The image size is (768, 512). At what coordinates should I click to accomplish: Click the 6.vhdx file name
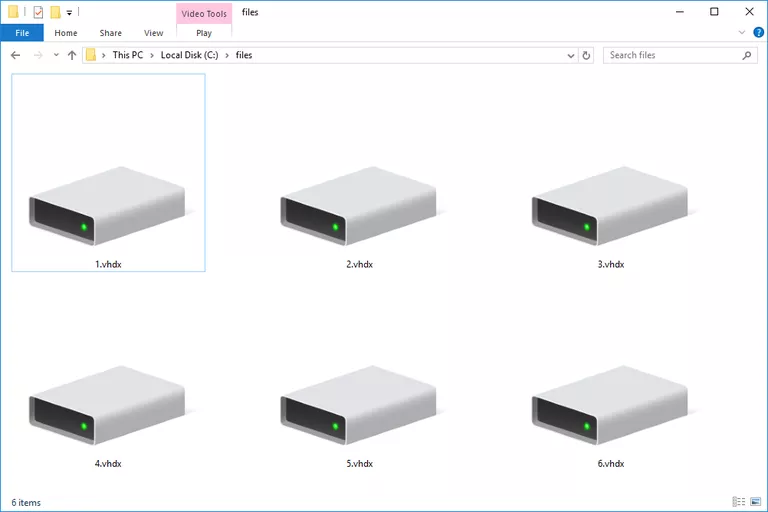point(611,463)
